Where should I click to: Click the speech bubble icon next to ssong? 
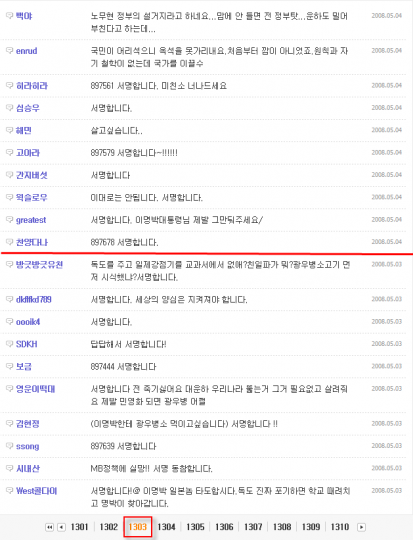click(x=10, y=446)
